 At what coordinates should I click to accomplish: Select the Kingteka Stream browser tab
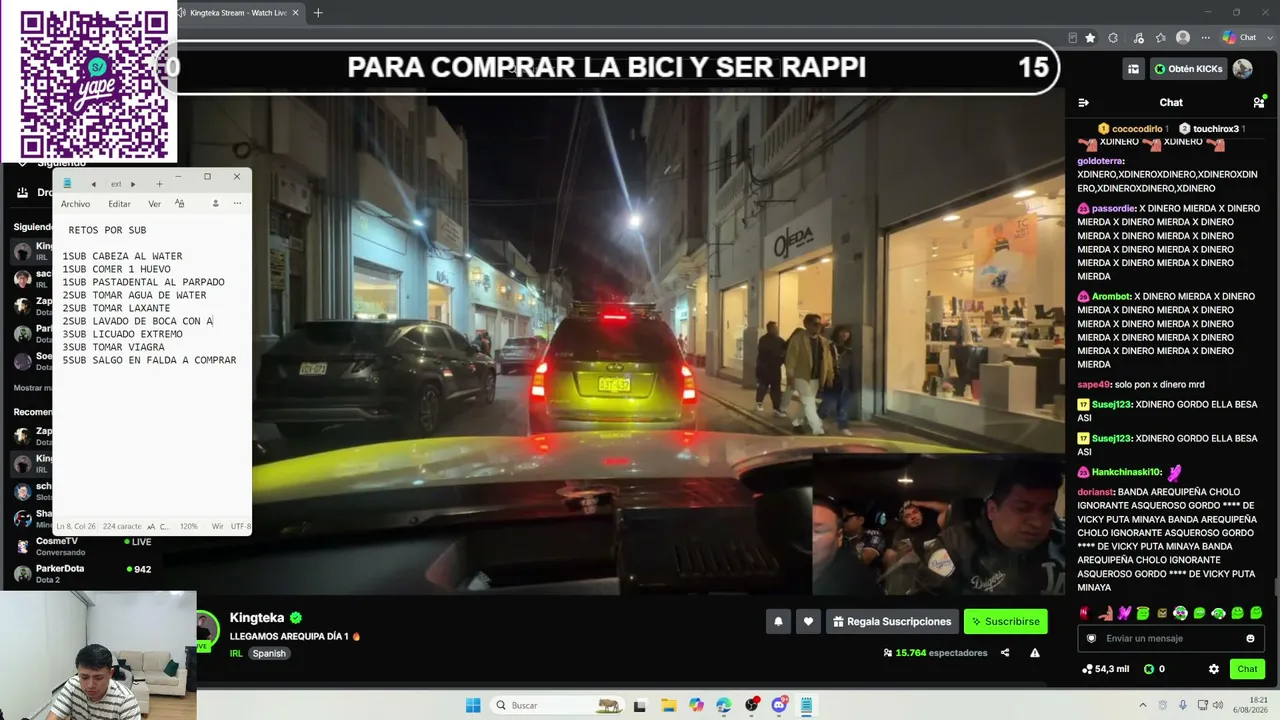click(x=237, y=13)
